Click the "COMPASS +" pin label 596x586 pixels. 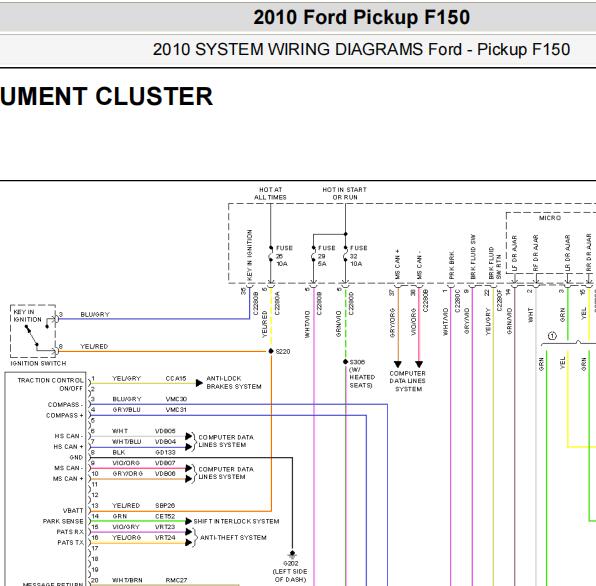tap(64, 415)
